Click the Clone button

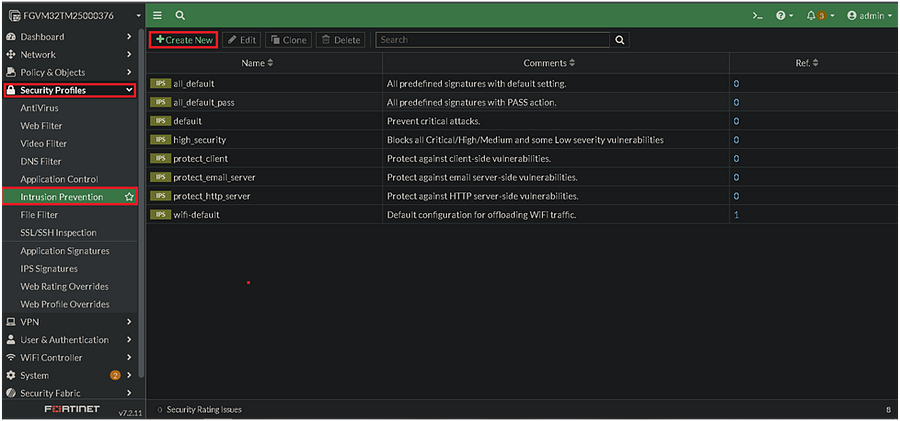coord(289,40)
